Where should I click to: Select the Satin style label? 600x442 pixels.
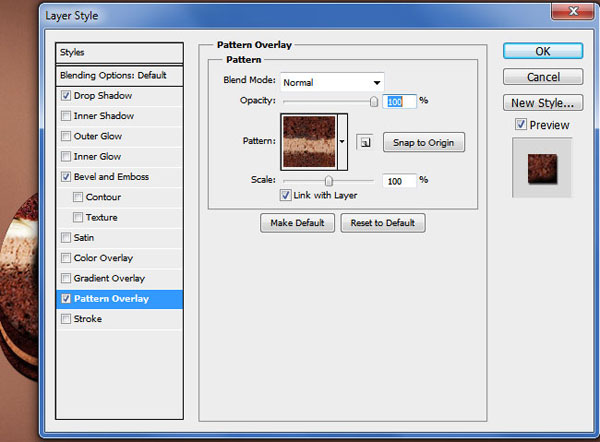(x=83, y=238)
